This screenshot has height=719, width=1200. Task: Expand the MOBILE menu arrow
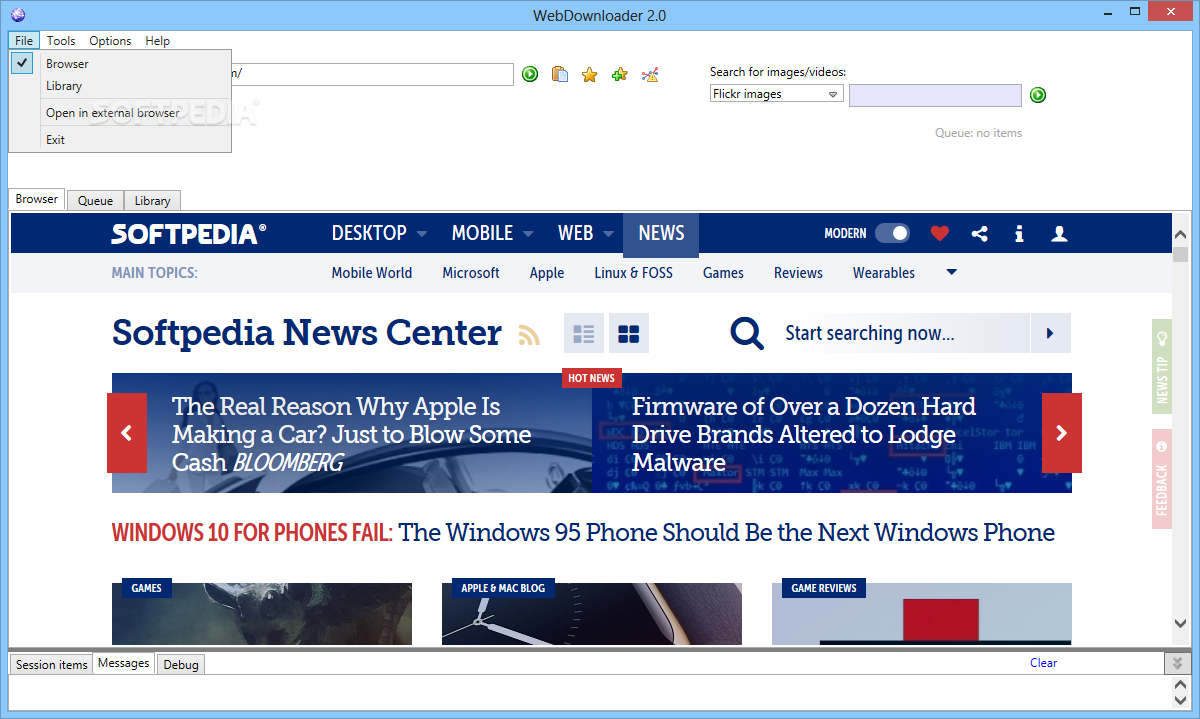(x=528, y=234)
